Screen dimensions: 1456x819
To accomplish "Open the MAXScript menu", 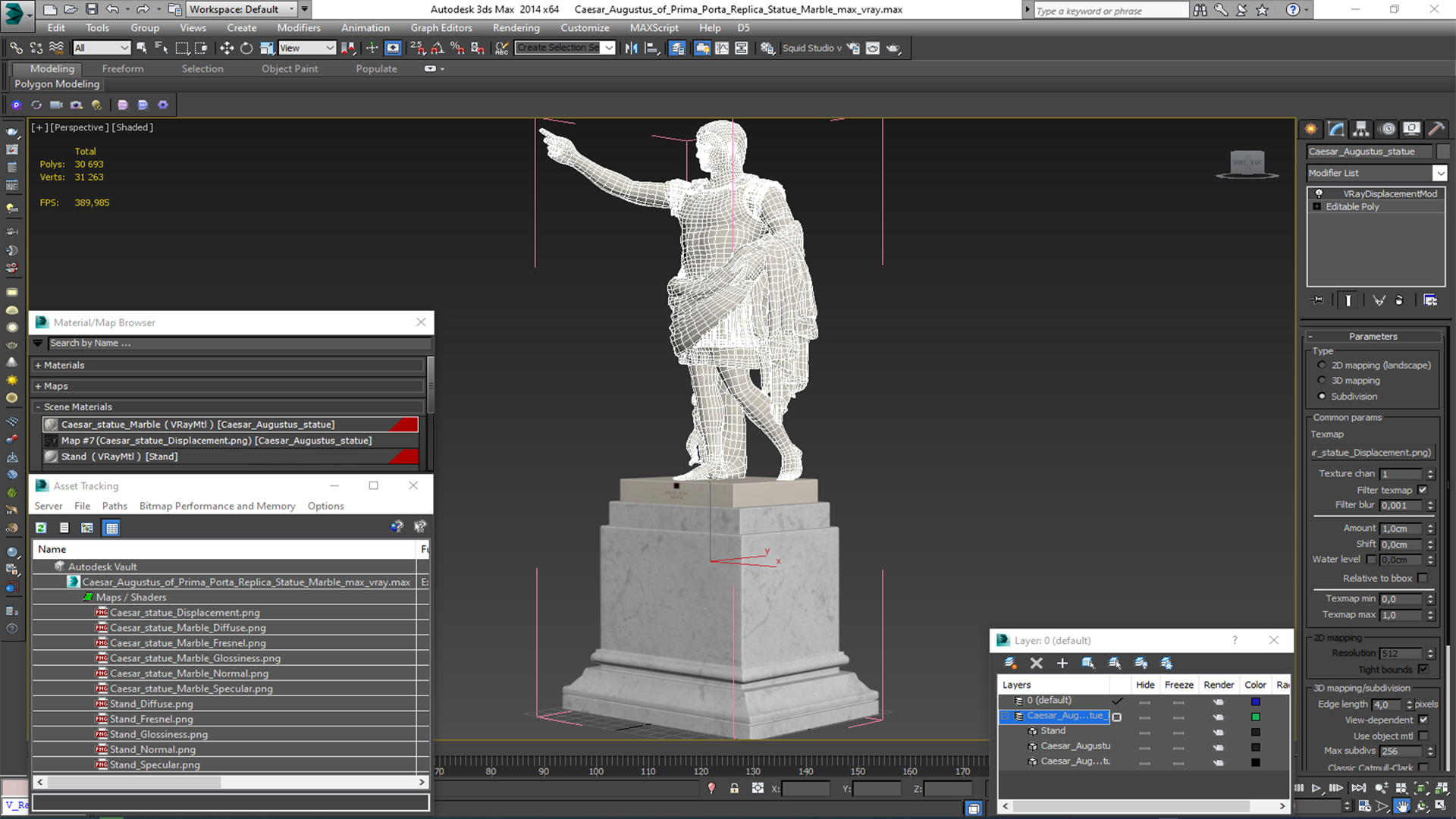I will click(654, 27).
